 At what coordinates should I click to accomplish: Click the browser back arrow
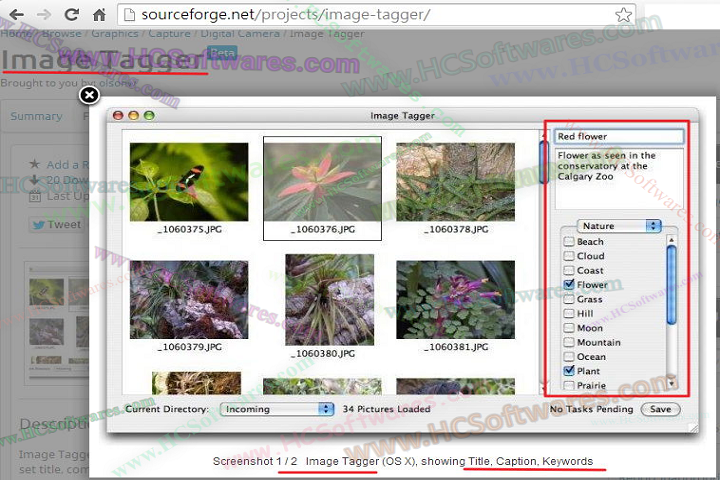[17, 15]
